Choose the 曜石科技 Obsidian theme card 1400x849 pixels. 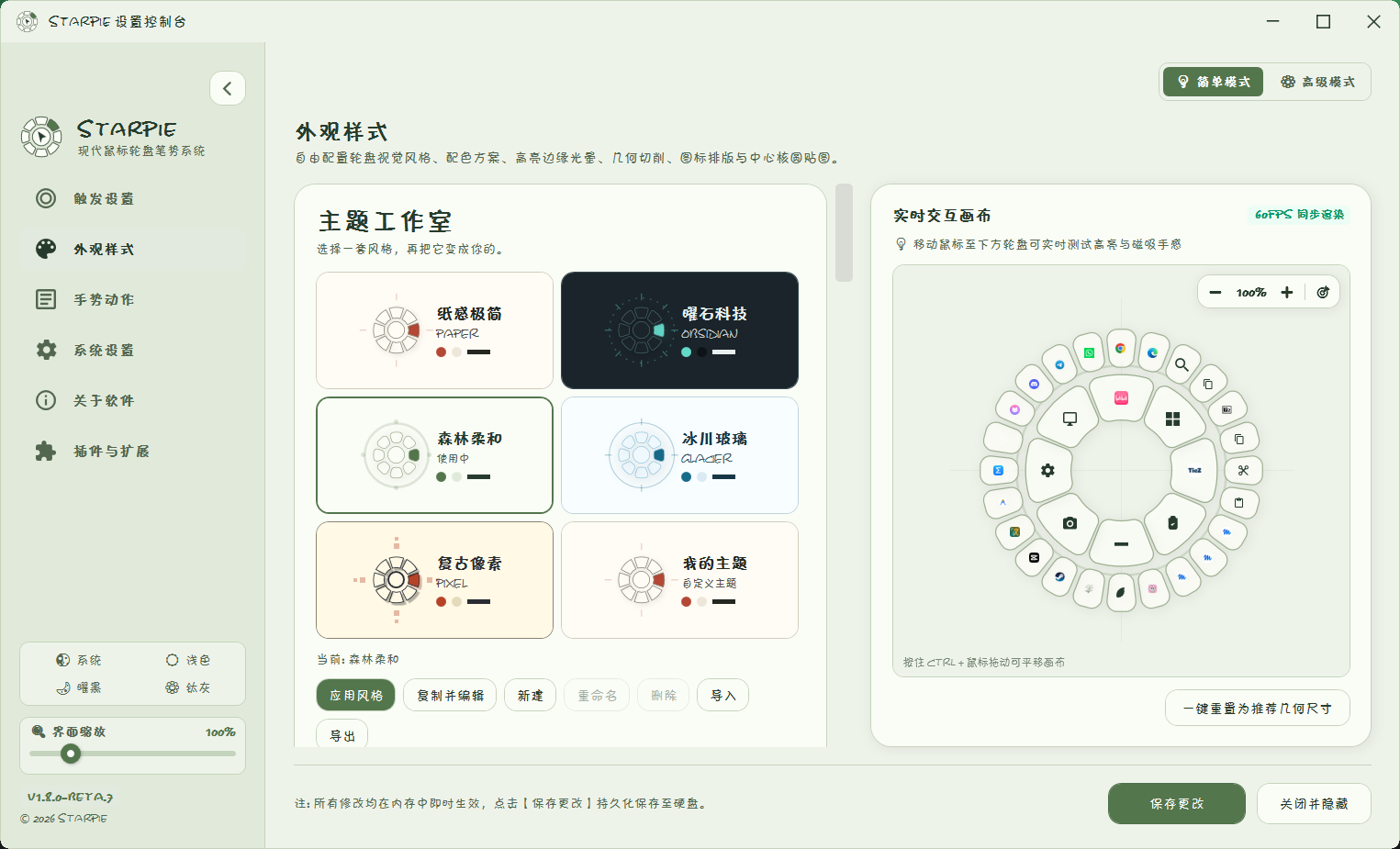coord(679,330)
